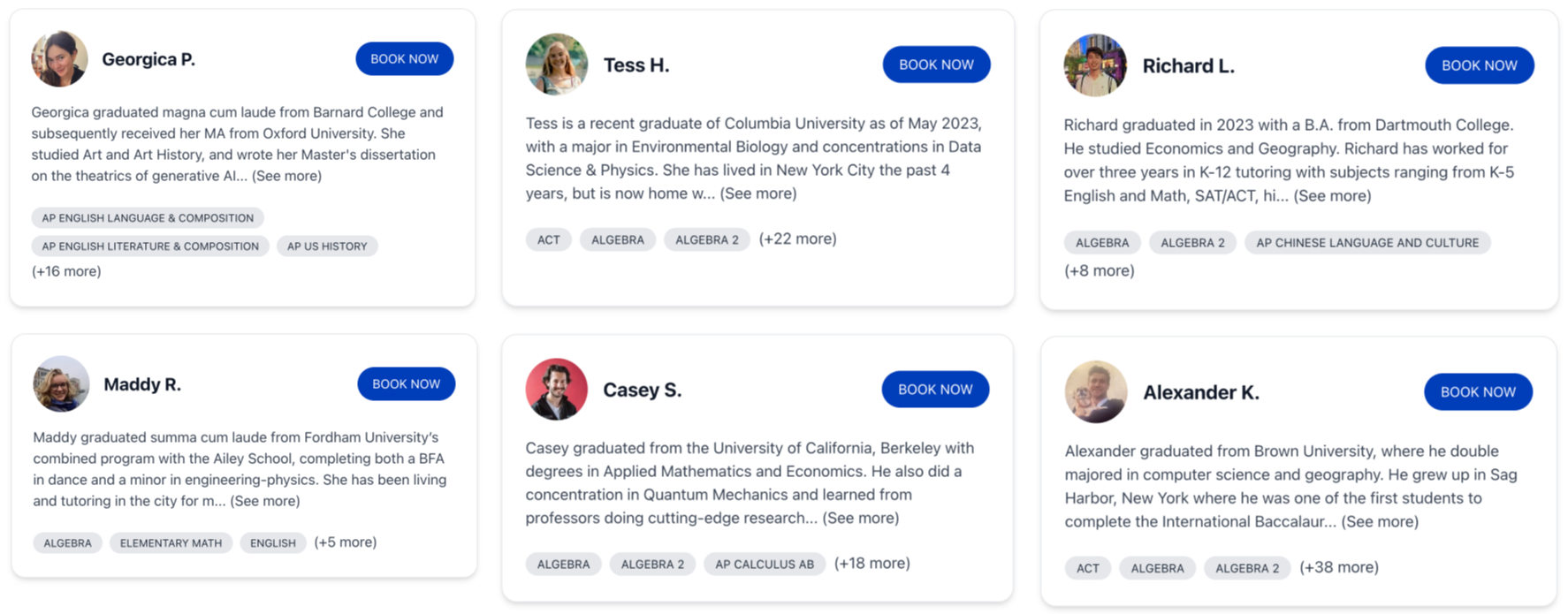Expand Casey's +18 more subjects
This screenshot has height=614, width=1568.
872,564
